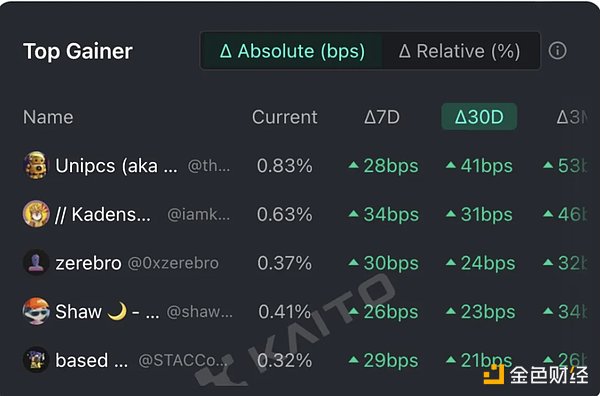Open the @0xzerebro handle link
This screenshot has width=600, height=396.
(x=173, y=263)
